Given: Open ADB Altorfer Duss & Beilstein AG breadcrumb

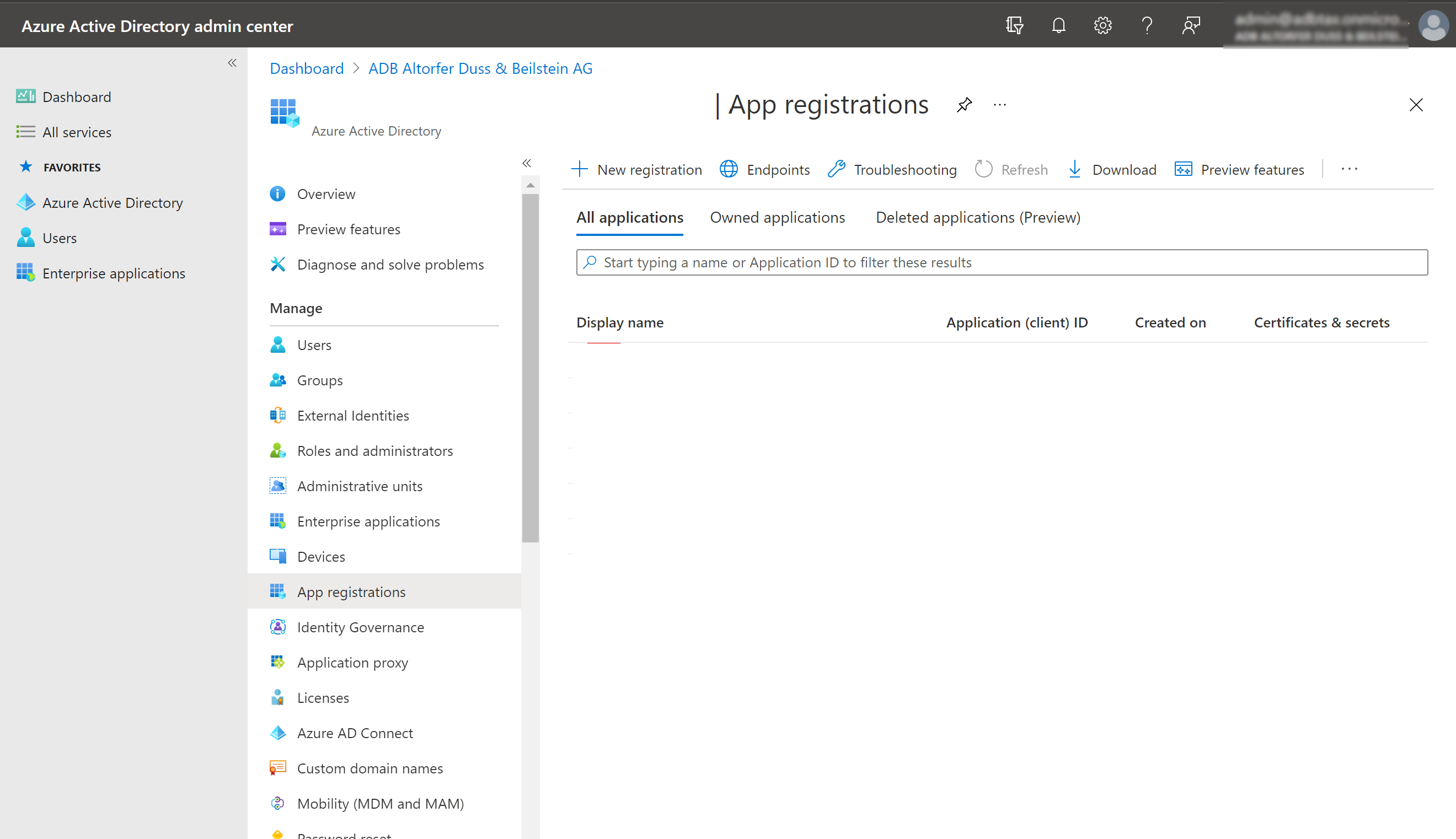Looking at the screenshot, I should pos(480,68).
